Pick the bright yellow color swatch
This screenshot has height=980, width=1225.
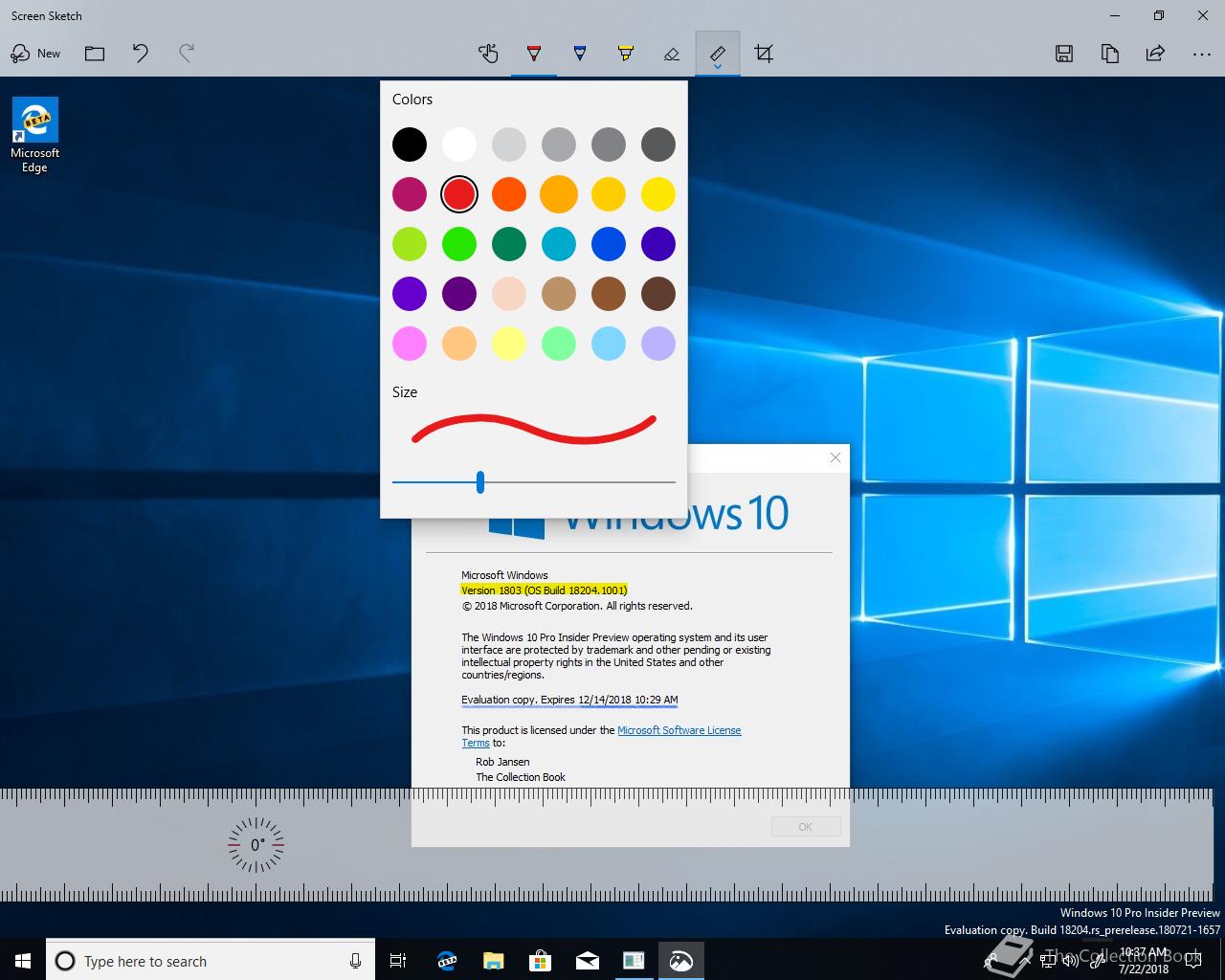(658, 194)
